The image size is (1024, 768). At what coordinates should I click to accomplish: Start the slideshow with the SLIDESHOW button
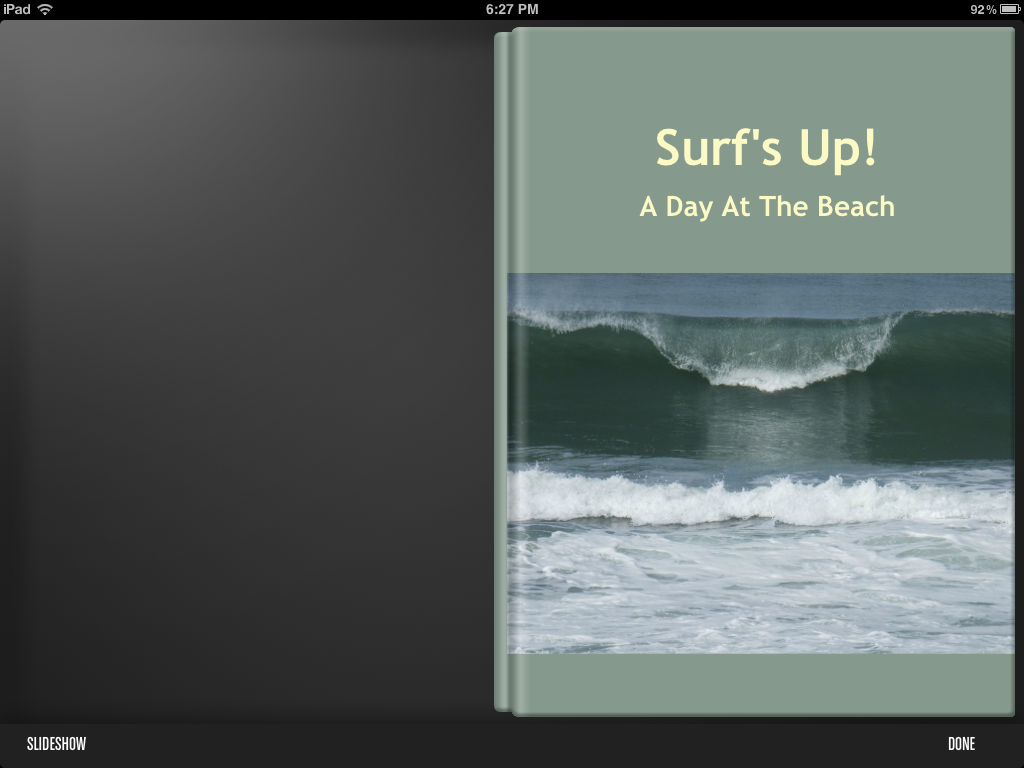tap(56, 744)
